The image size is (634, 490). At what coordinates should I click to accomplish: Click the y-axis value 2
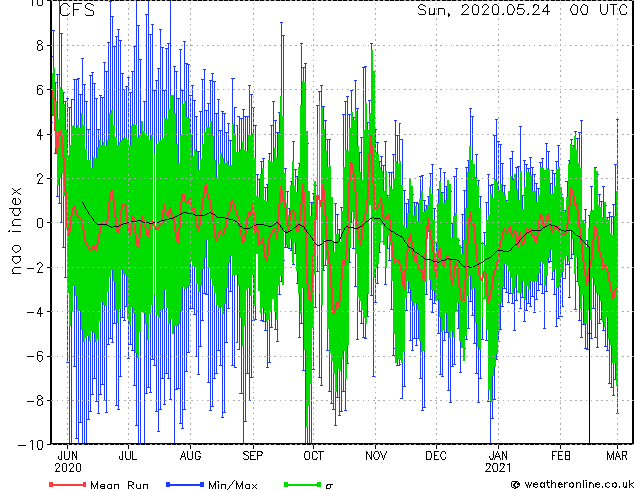tap(40, 179)
